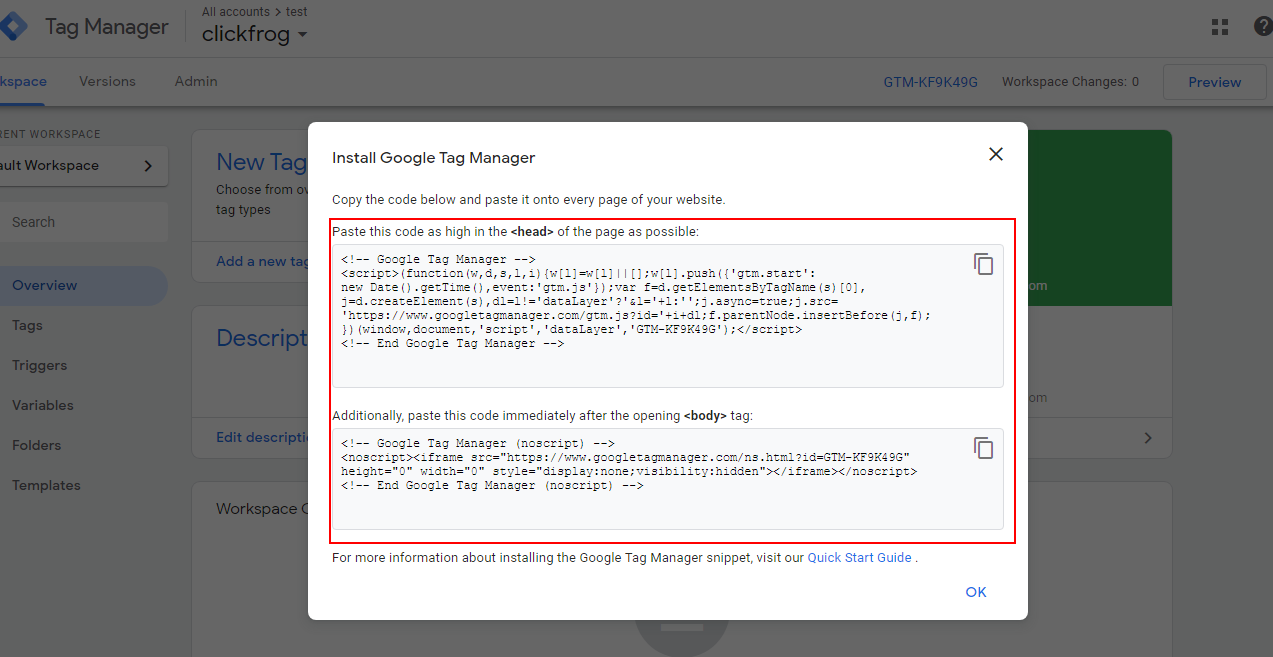
Task: Switch to the Admin tab
Action: click(x=195, y=82)
